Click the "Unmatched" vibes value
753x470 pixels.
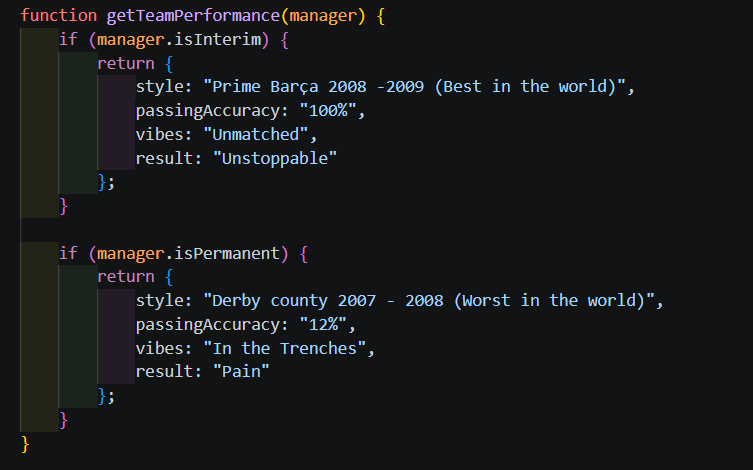click(x=256, y=134)
